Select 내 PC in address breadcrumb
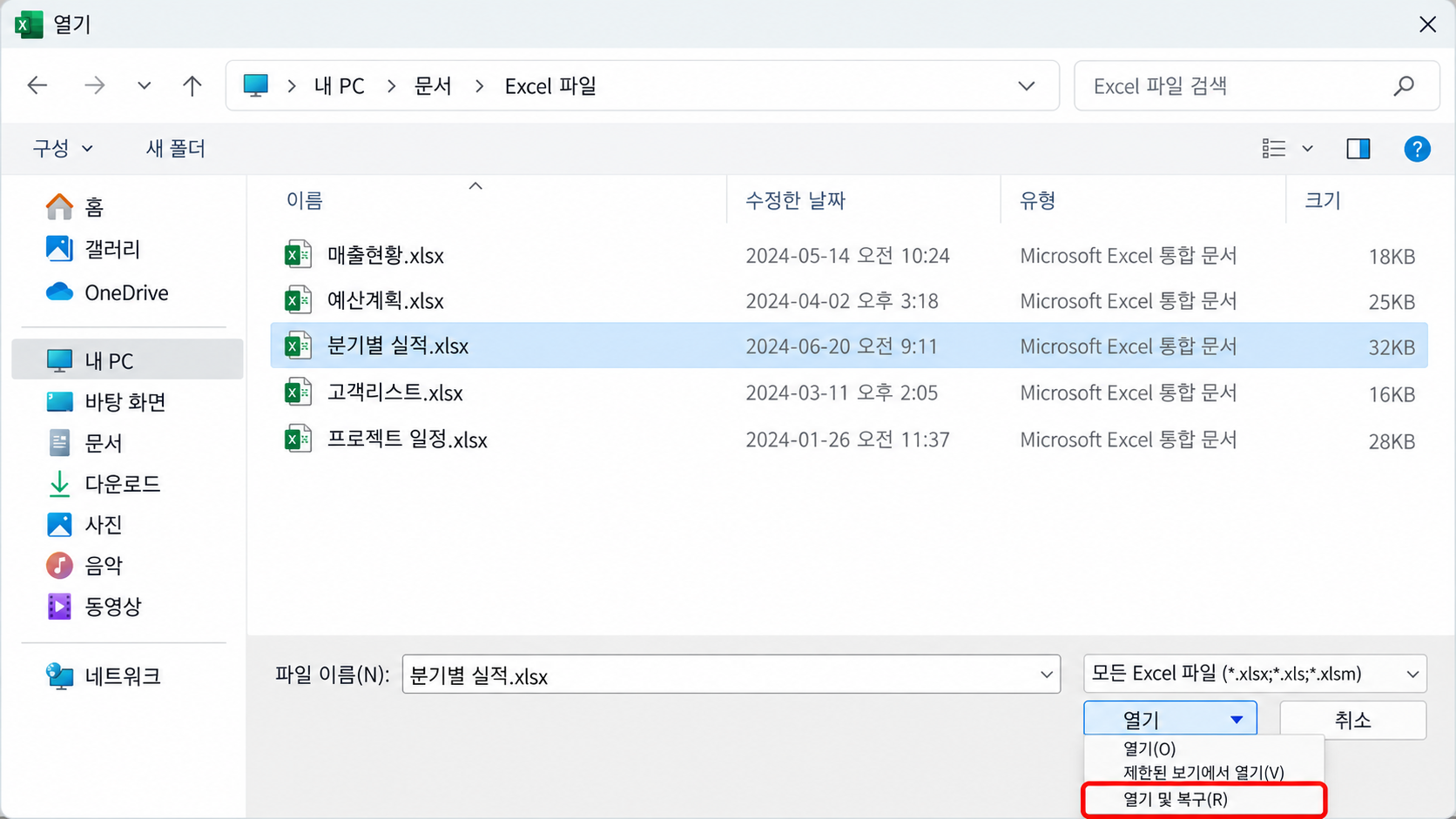The height and width of the screenshot is (819, 1456). [x=339, y=86]
